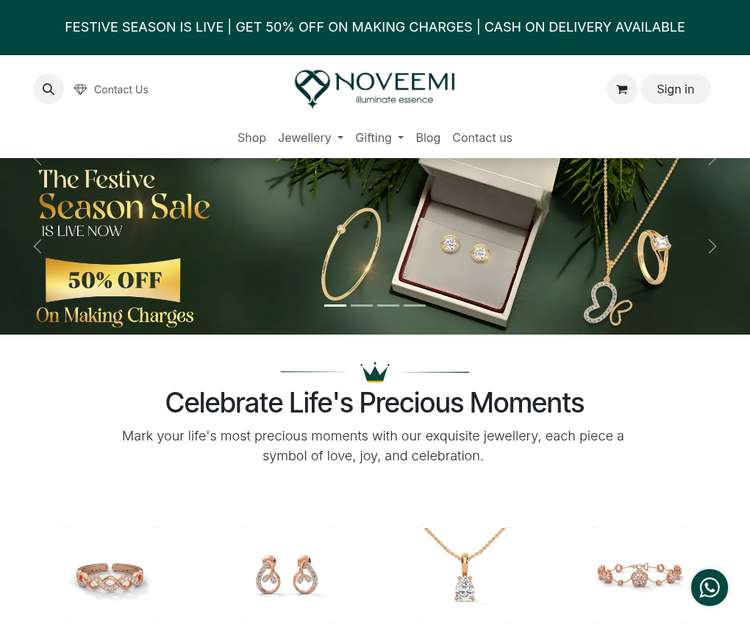Open the Shop menu item

252,138
